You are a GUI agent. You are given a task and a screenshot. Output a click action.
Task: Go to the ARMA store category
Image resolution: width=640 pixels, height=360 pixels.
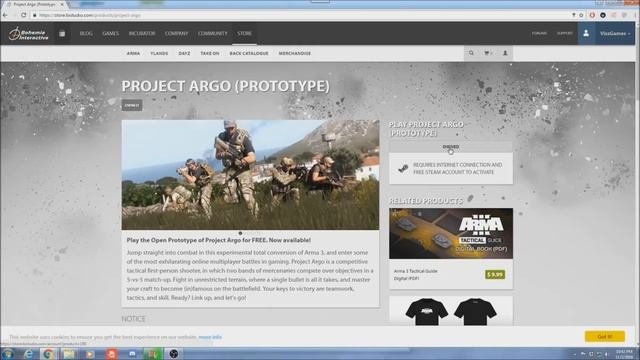tap(133, 53)
